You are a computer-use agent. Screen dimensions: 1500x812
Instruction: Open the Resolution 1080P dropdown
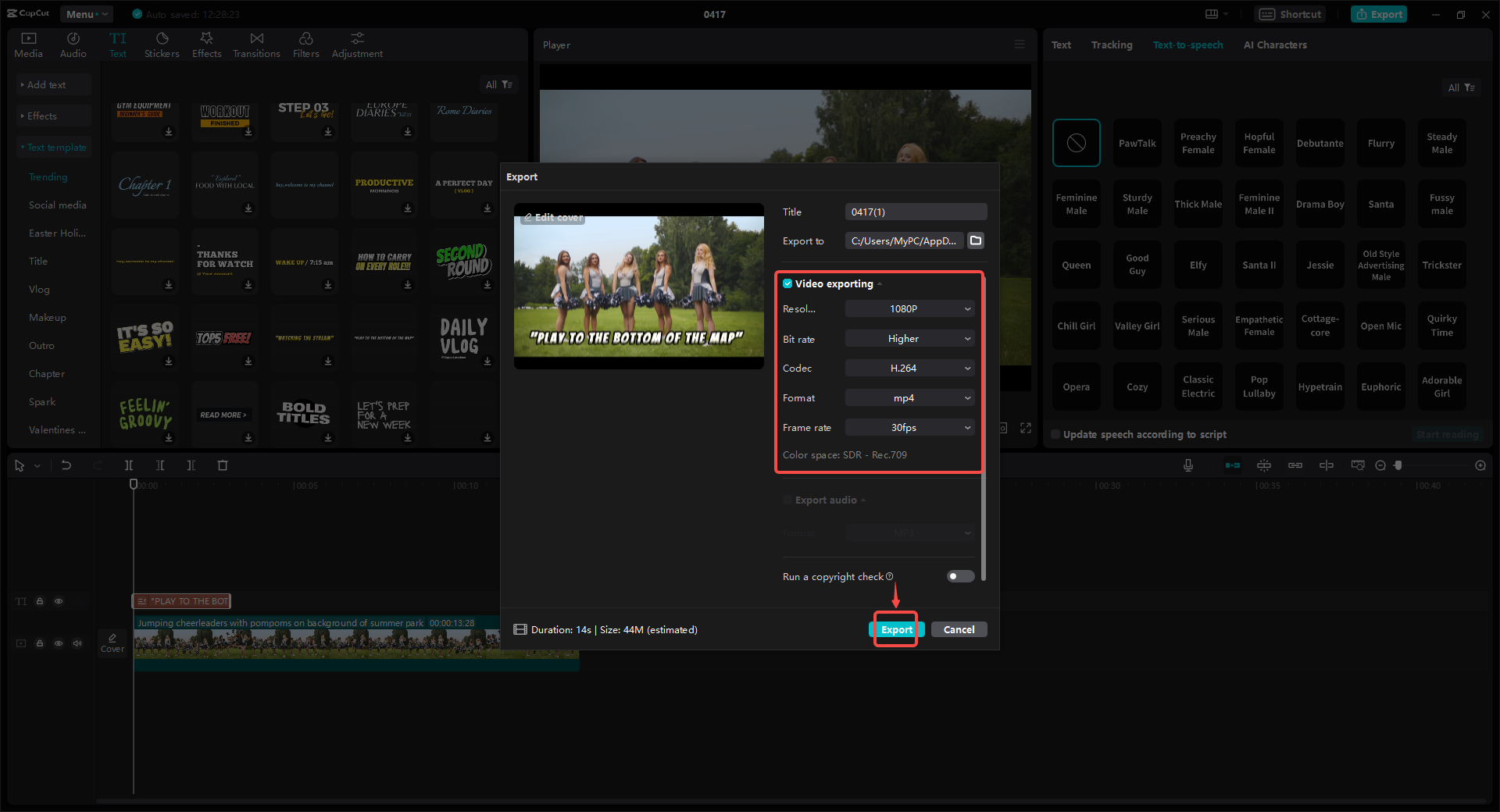pos(910,308)
